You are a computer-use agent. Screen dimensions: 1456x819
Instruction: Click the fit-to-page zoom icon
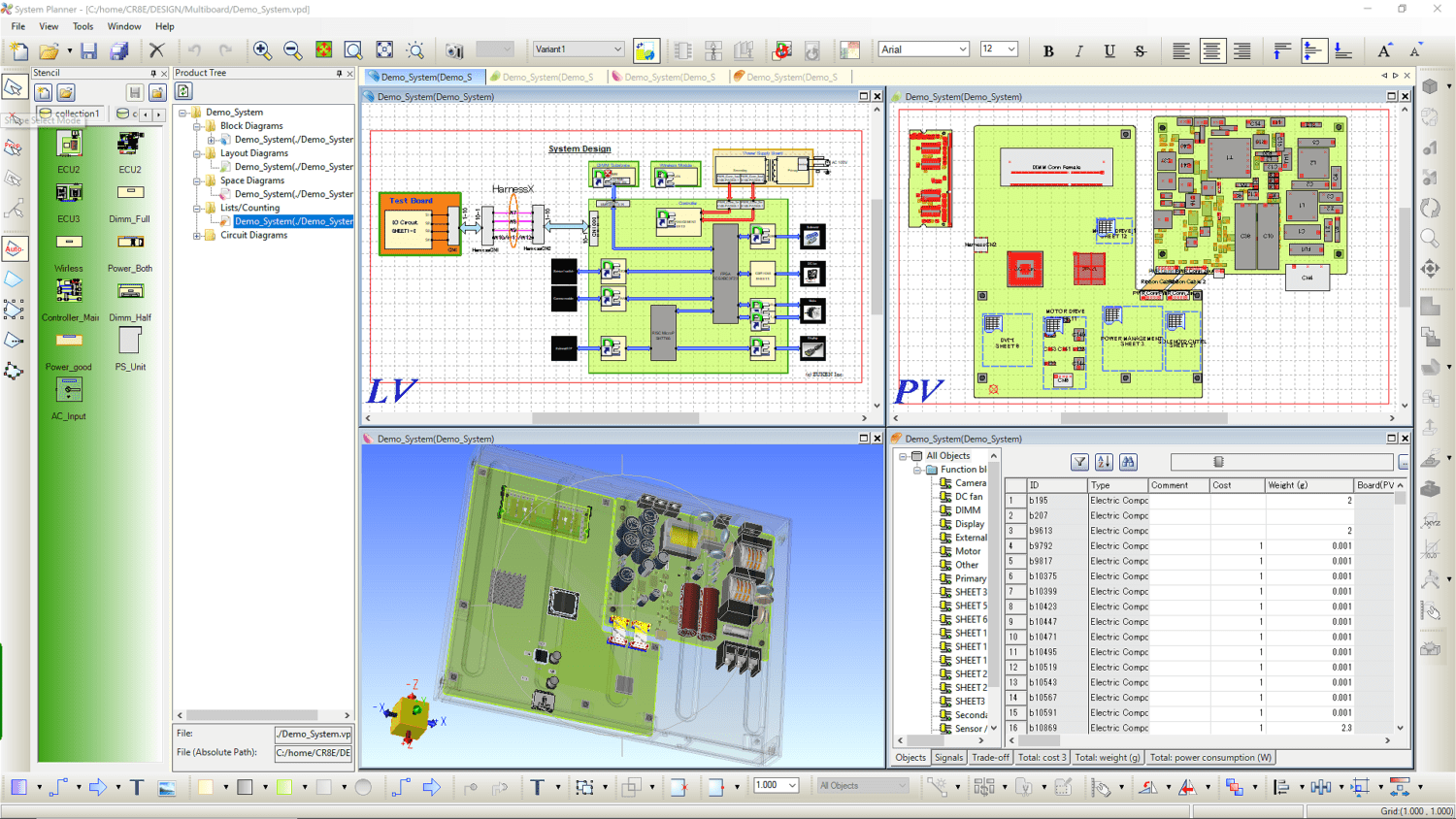click(384, 49)
